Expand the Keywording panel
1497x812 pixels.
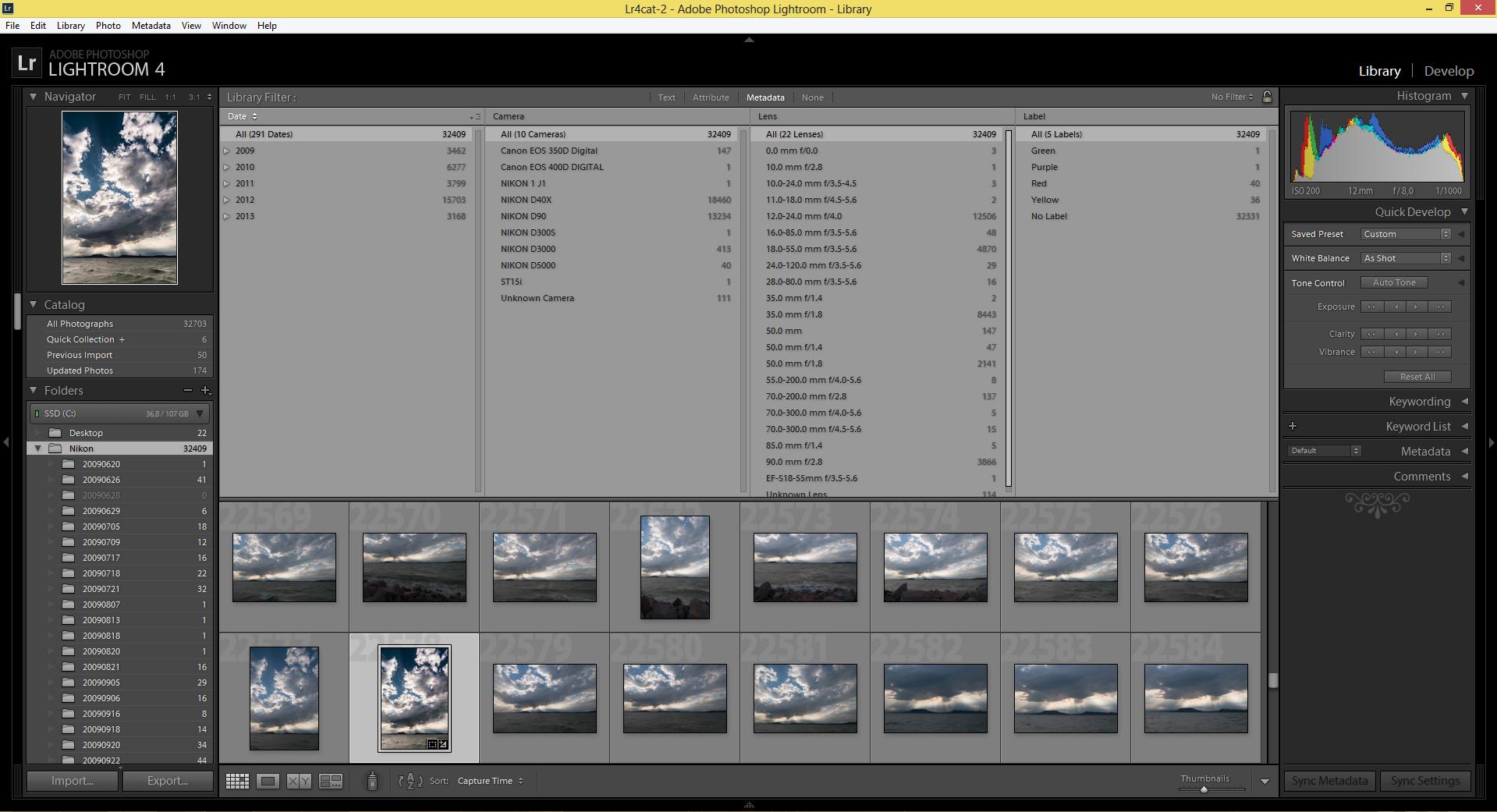1464,401
